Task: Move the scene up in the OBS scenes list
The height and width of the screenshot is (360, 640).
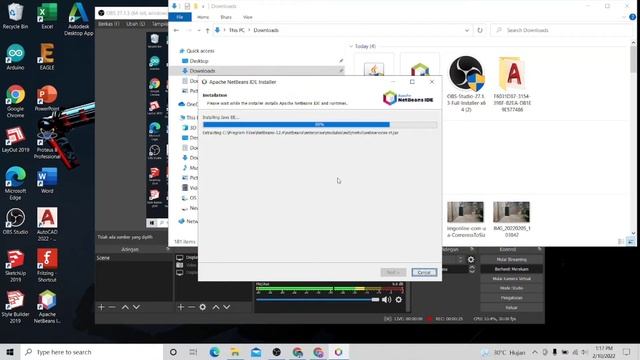Action: coord(125,307)
